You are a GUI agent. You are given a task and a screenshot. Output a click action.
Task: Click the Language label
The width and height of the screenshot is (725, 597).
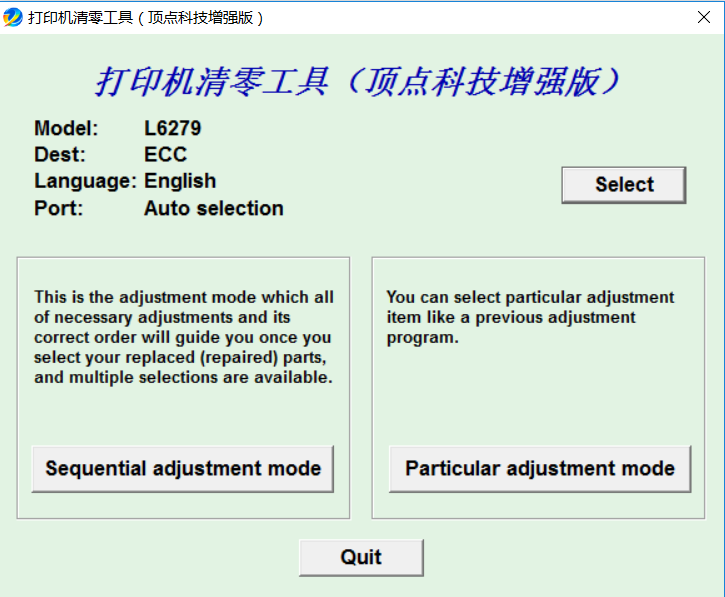(84, 181)
